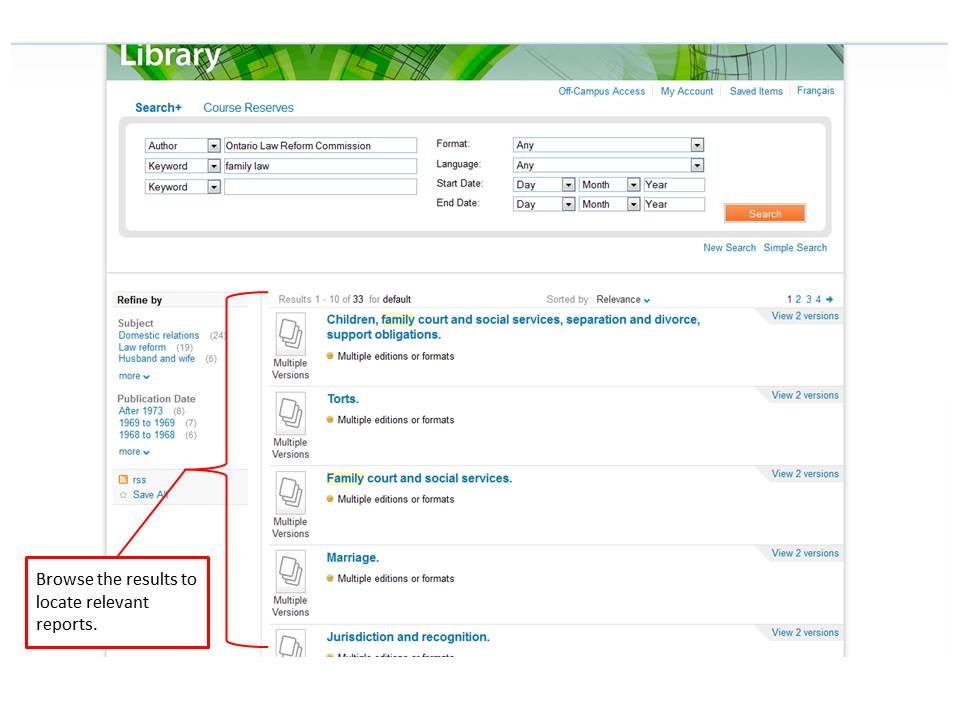960x720 pixels.
Task: View 2 versions of Marriage
Action: [805, 553]
